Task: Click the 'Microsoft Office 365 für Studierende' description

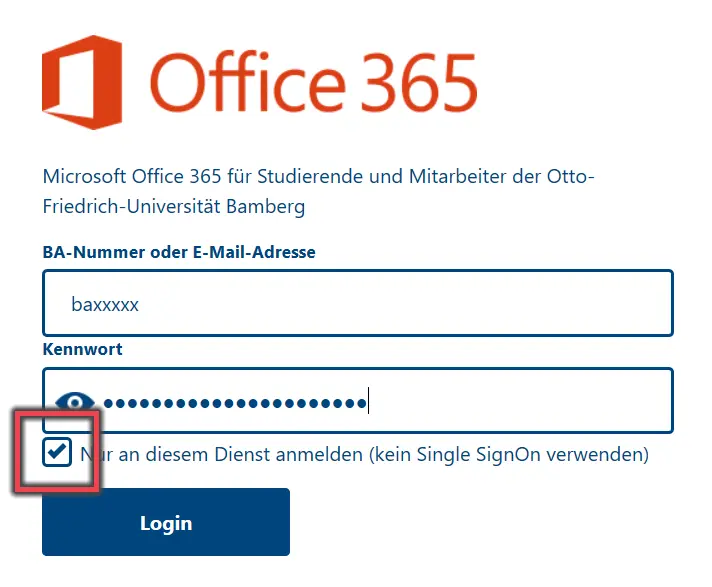Action: tap(318, 176)
